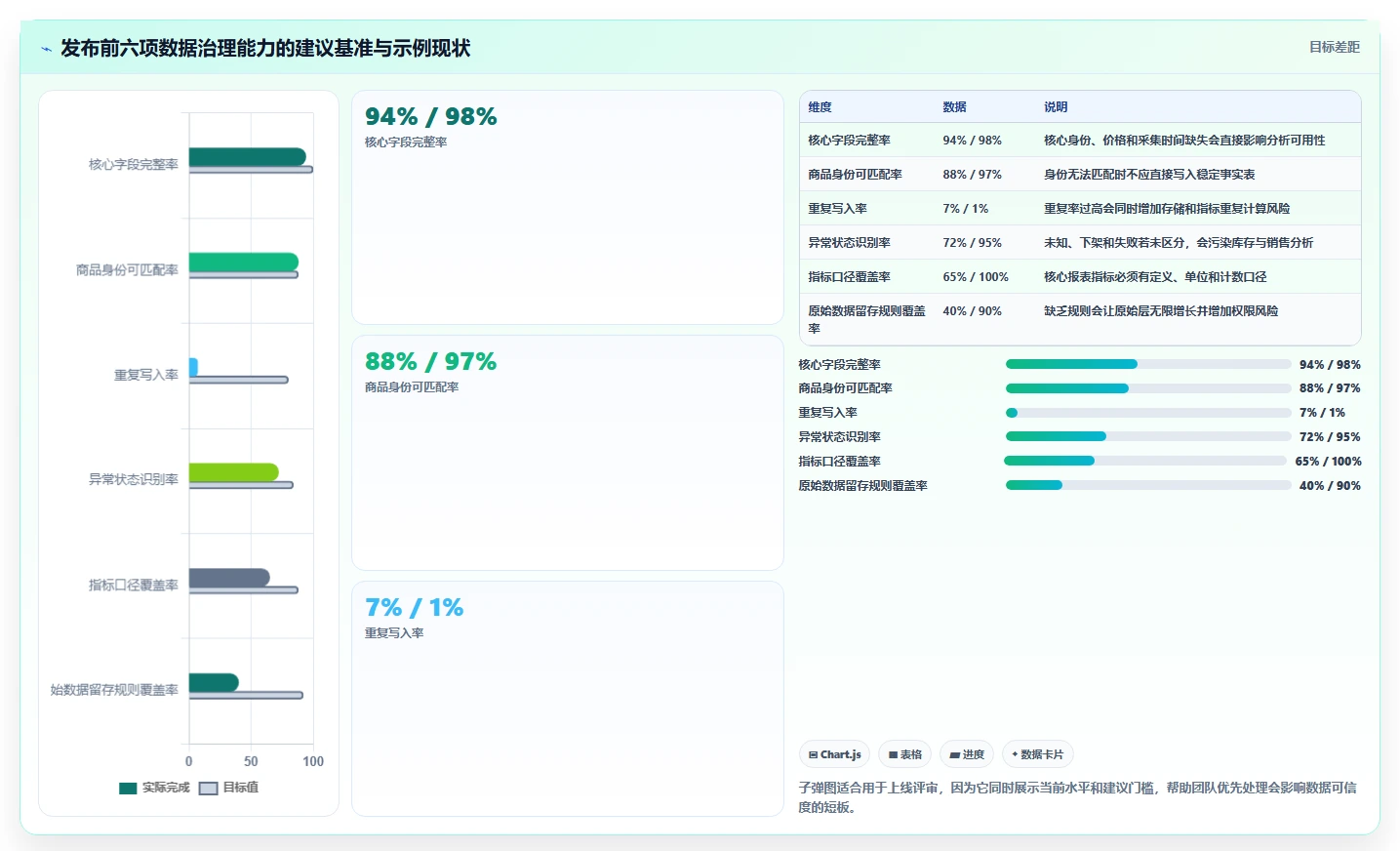Click the 异常状态识别率 progress bar
This screenshot has height=851, width=1400.
point(1148,436)
